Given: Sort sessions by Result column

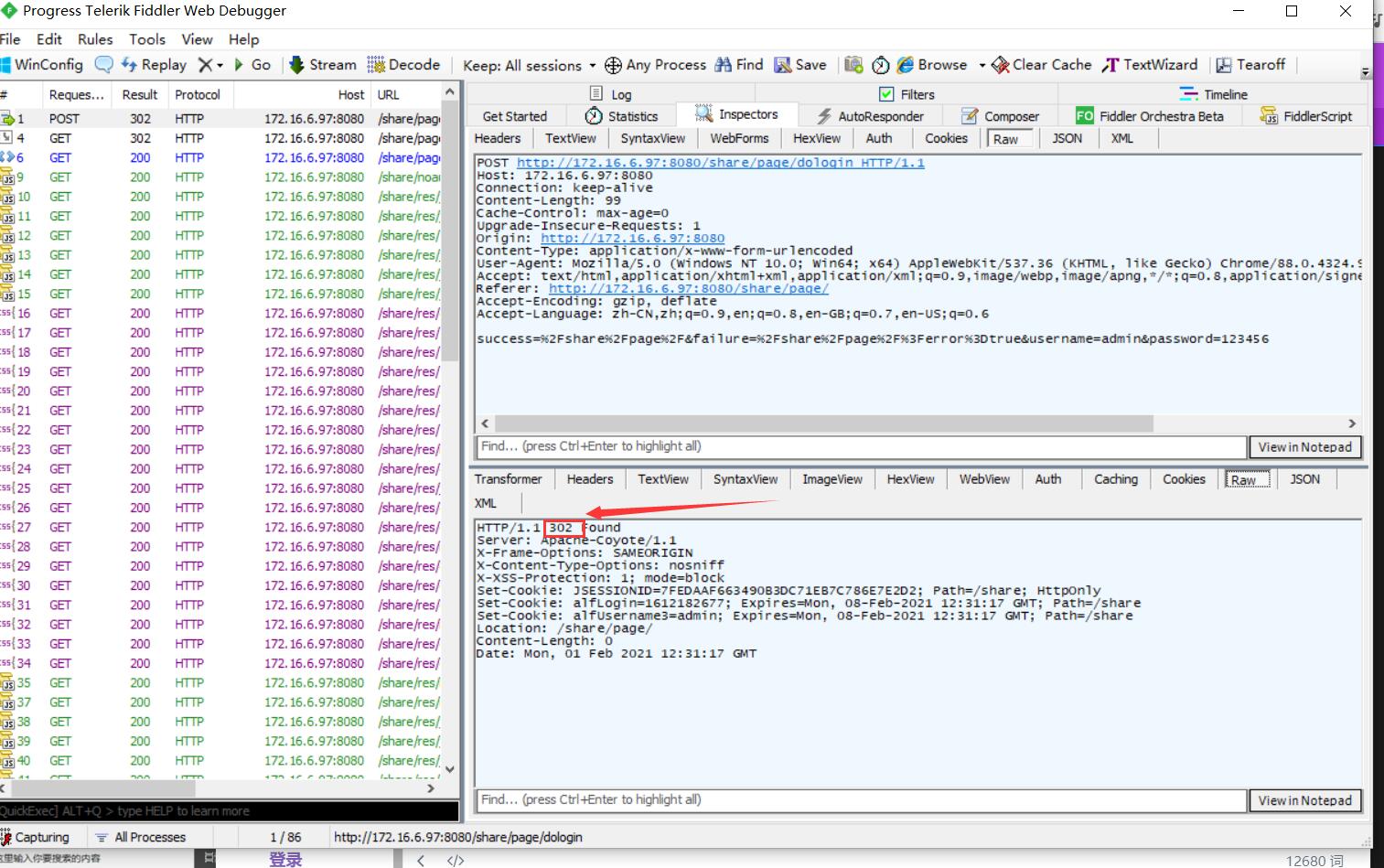Looking at the screenshot, I should click(x=140, y=94).
